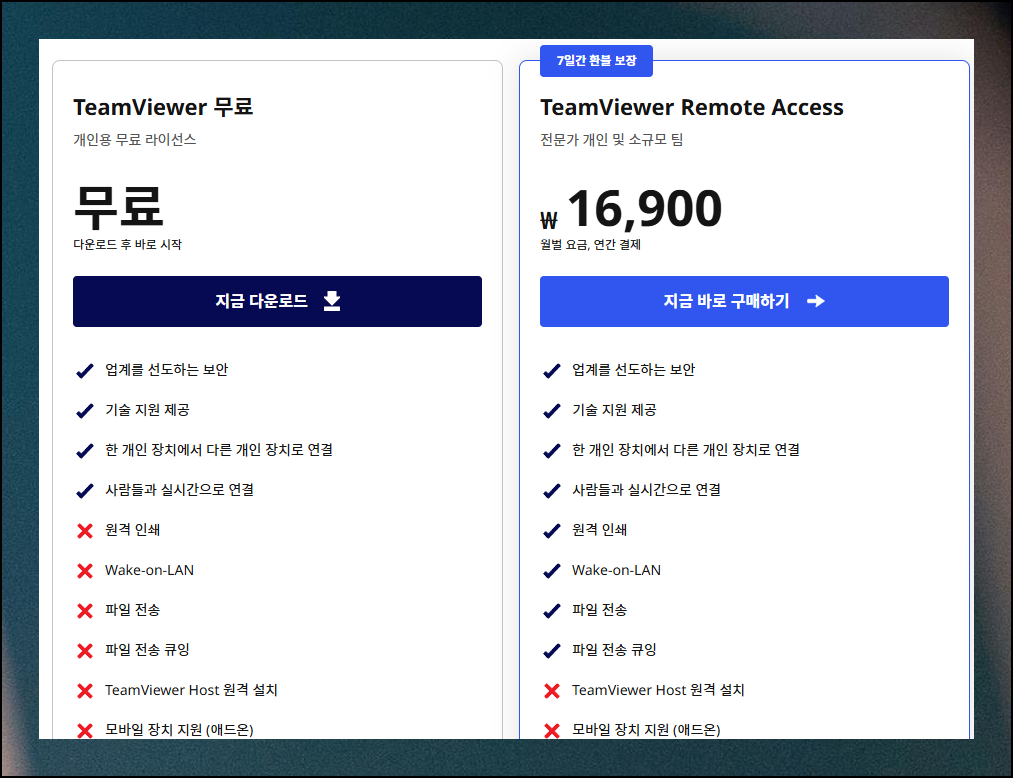1013x778 pixels.
Task: Click the 개인용 무료 라이선스 subtitle
Action: click(x=134, y=140)
